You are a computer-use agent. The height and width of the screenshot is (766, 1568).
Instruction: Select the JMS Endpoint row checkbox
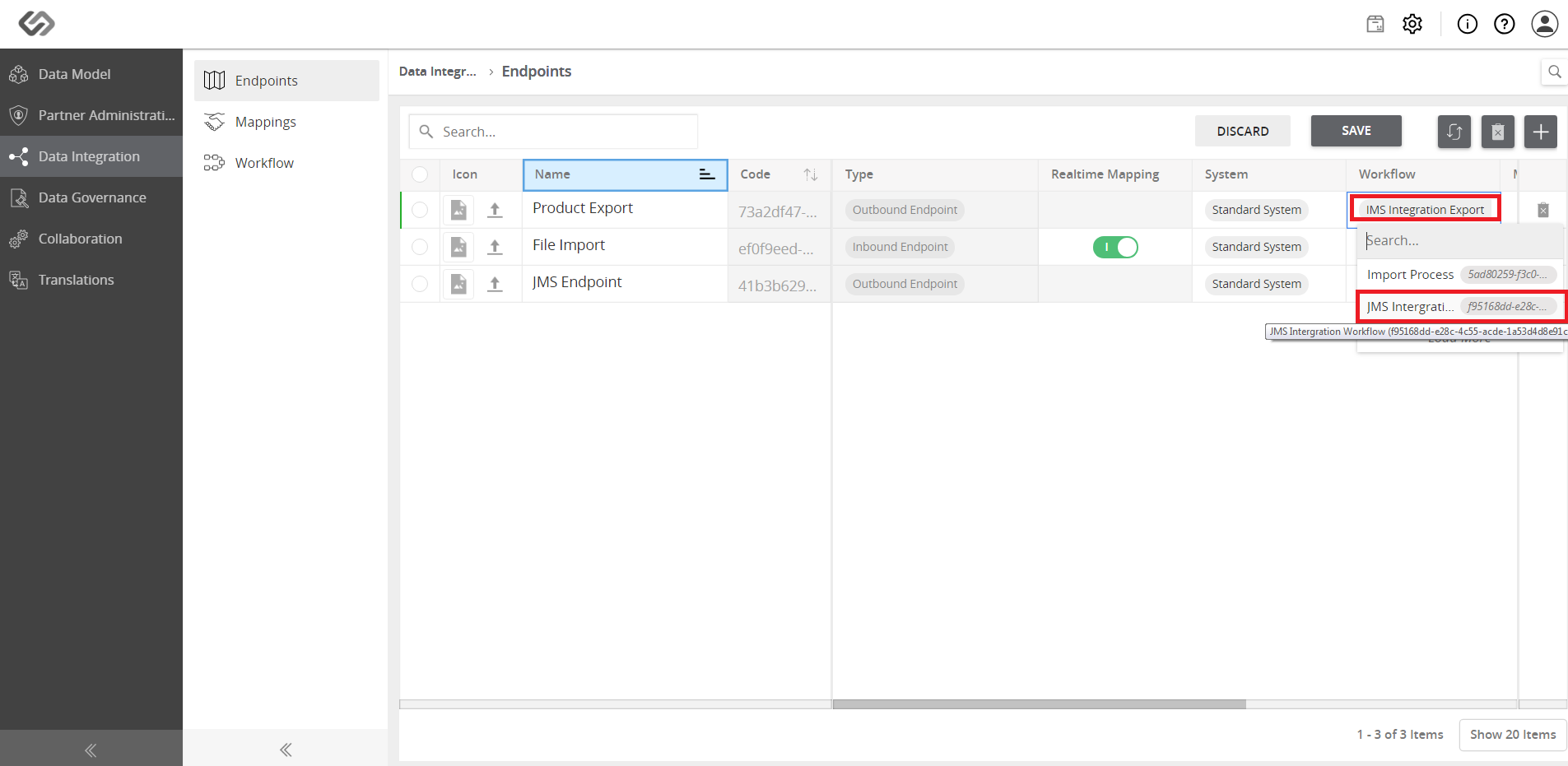click(x=420, y=284)
